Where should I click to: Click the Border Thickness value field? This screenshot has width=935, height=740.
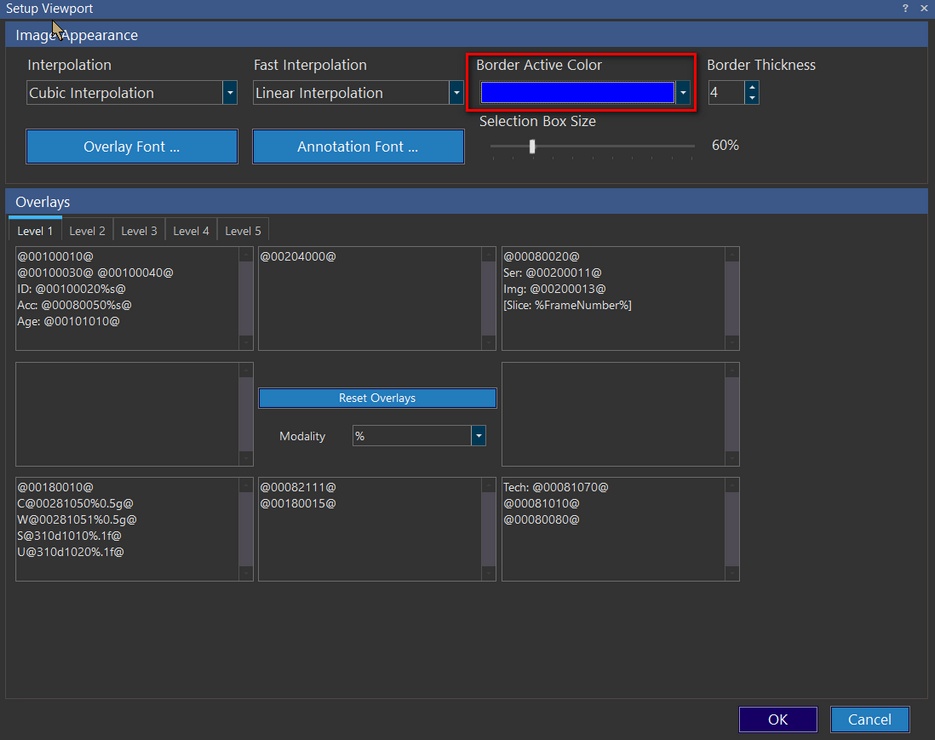(725, 93)
